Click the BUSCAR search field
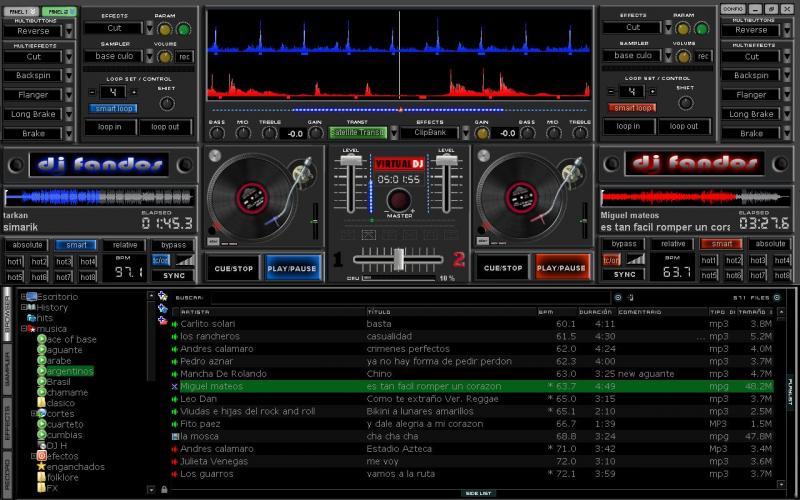Screen dimensions: 800x500 [x=410, y=297]
